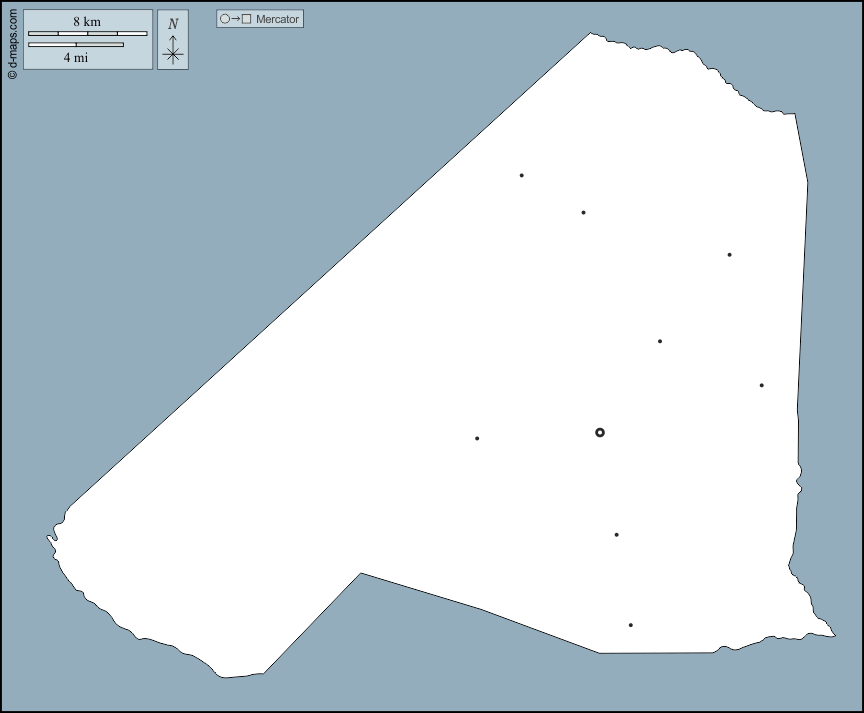Select the second northernmost city dot
The image size is (864, 713).
pos(583,212)
